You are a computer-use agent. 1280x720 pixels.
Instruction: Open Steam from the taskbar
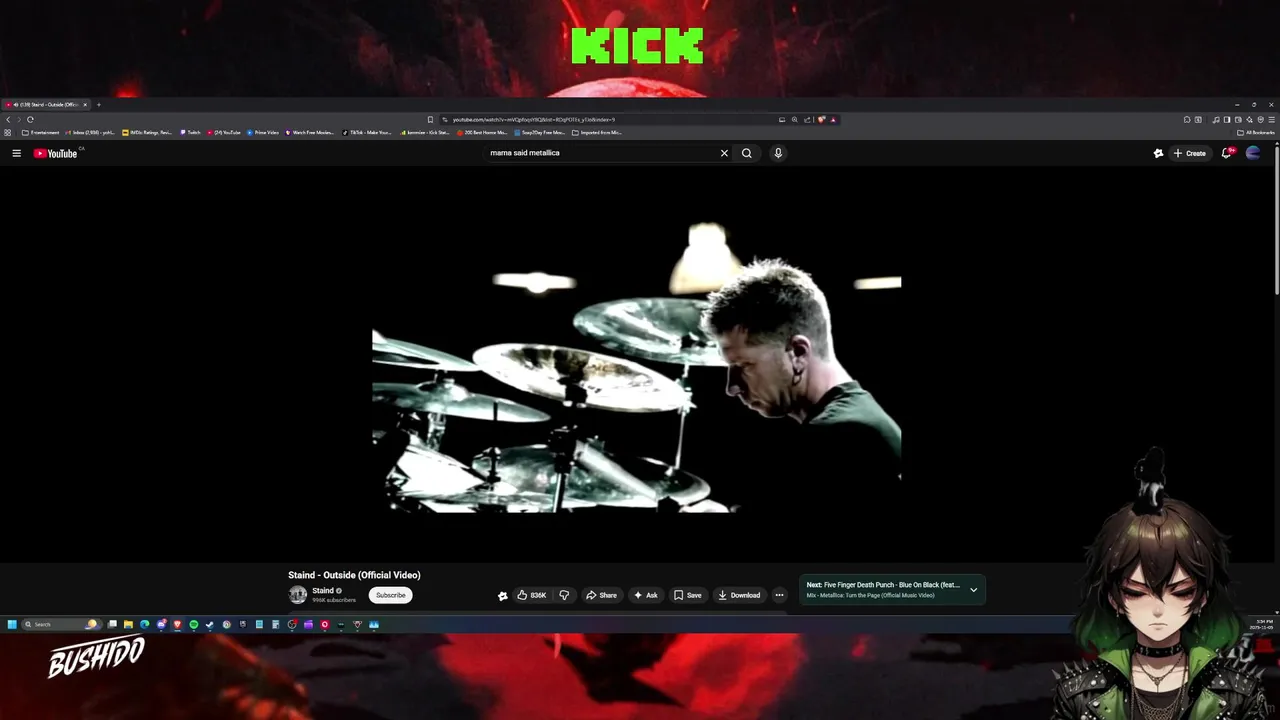tap(210, 624)
